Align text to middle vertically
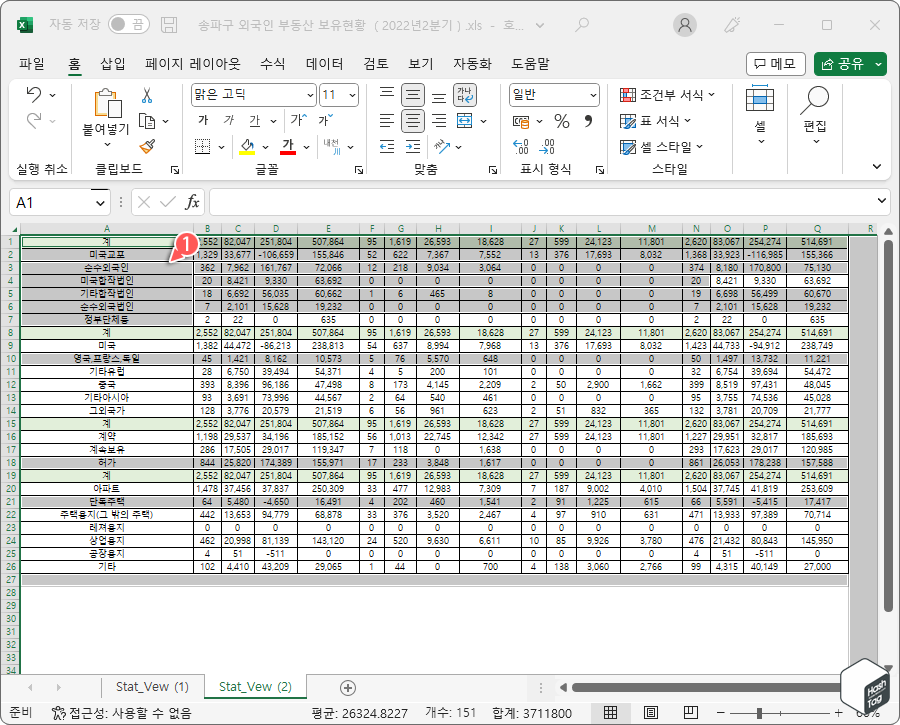Viewport: 900px width, 725px height. [413, 95]
